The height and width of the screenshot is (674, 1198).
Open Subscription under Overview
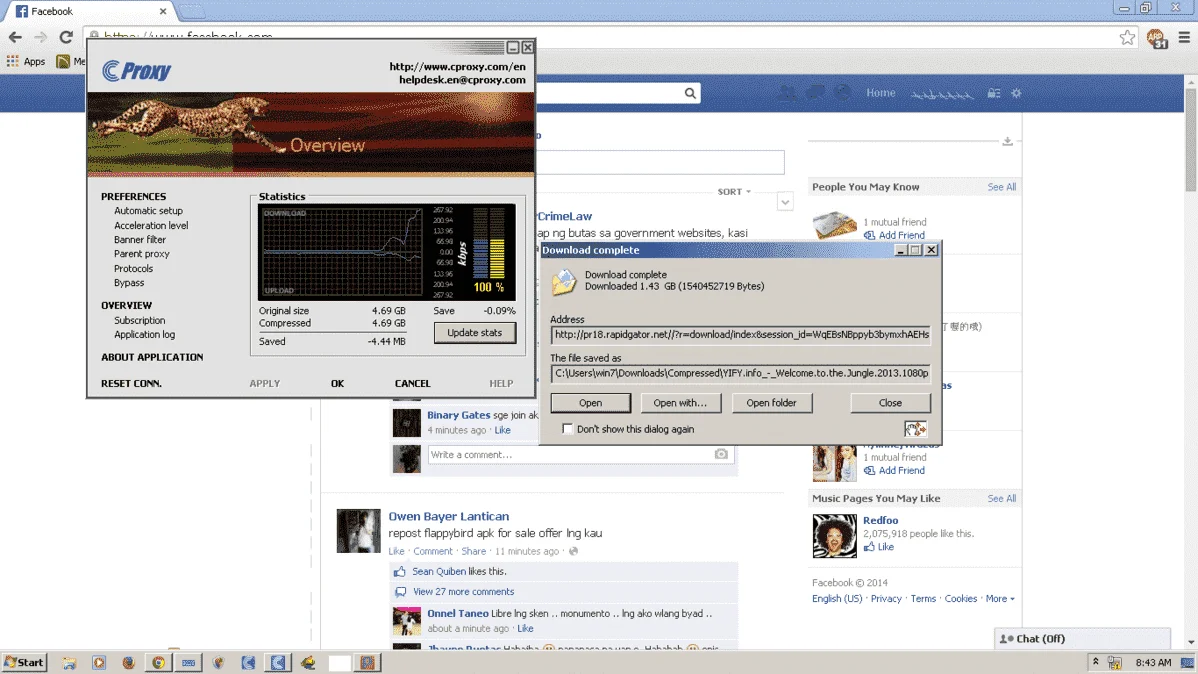click(x=139, y=320)
